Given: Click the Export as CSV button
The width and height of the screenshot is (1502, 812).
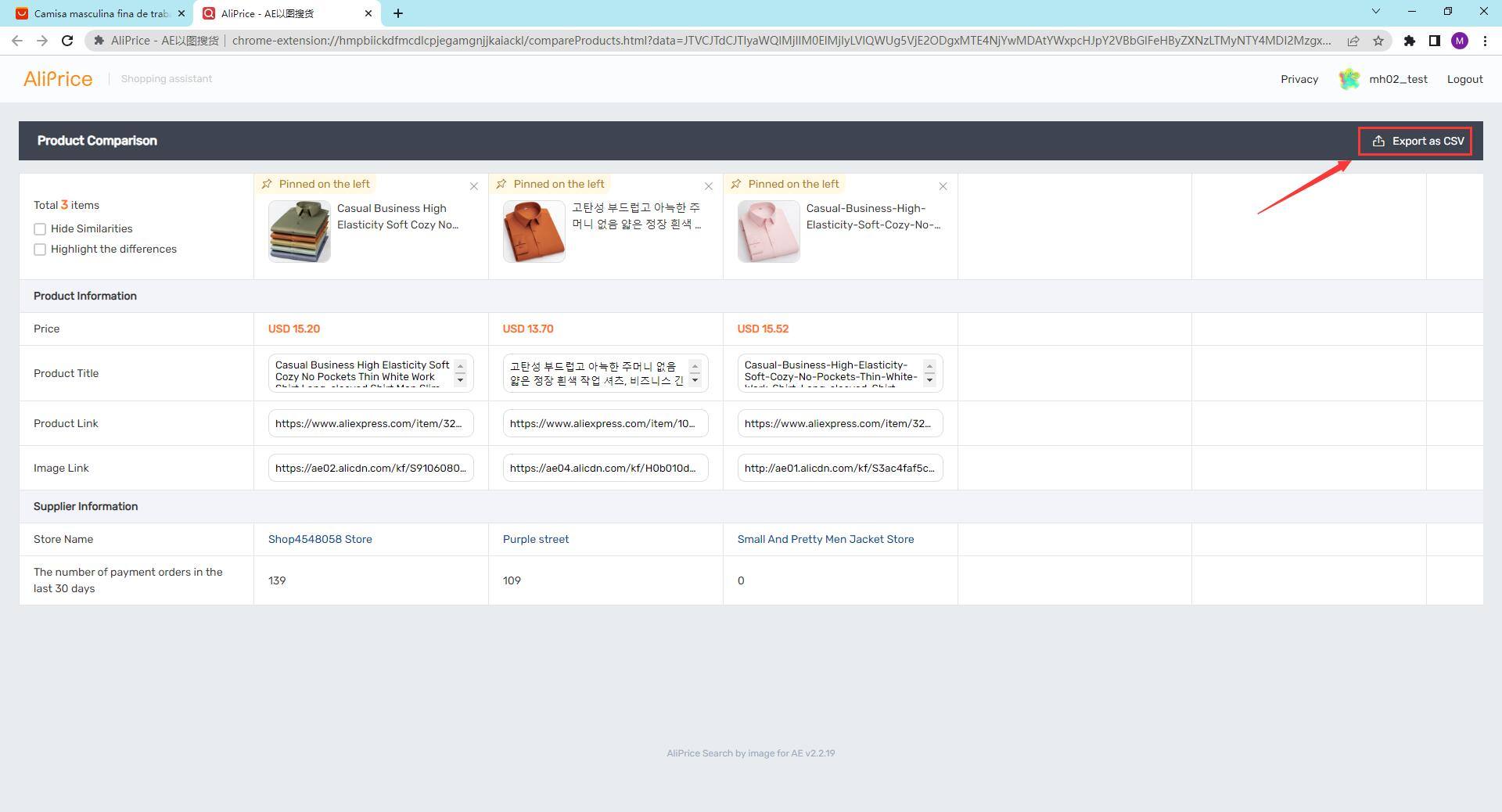Looking at the screenshot, I should 1415,141.
